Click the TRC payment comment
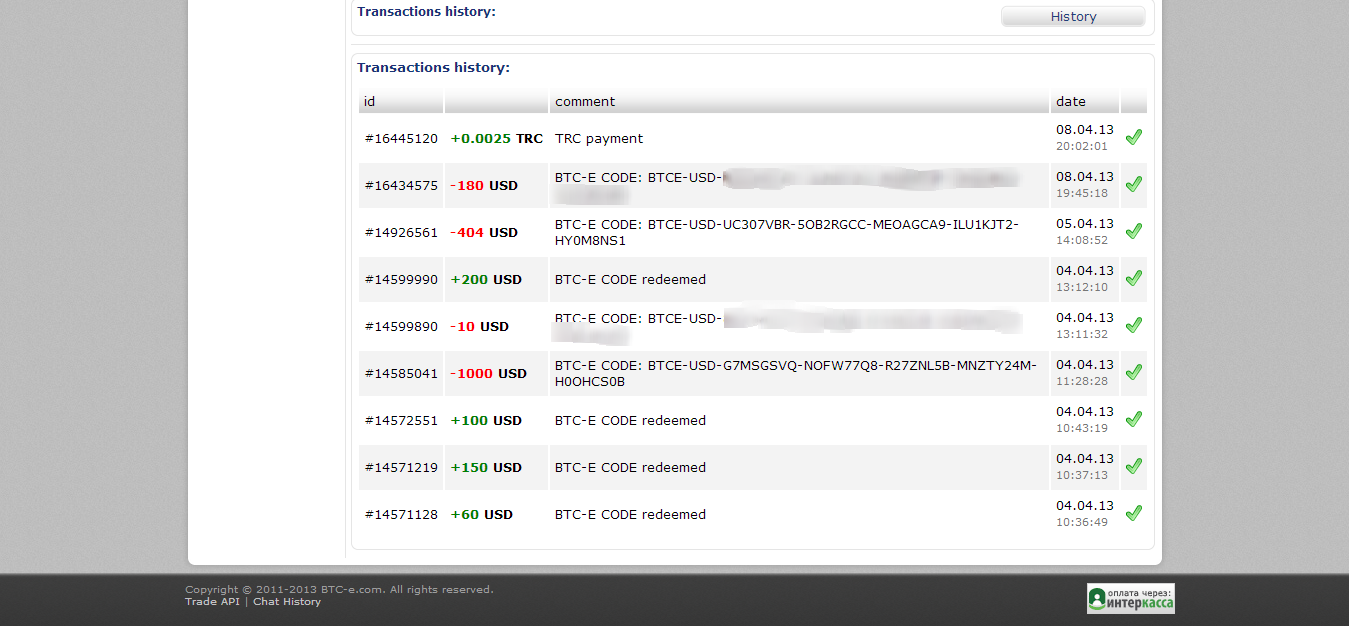This screenshot has width=1349, height=626. 599,139
